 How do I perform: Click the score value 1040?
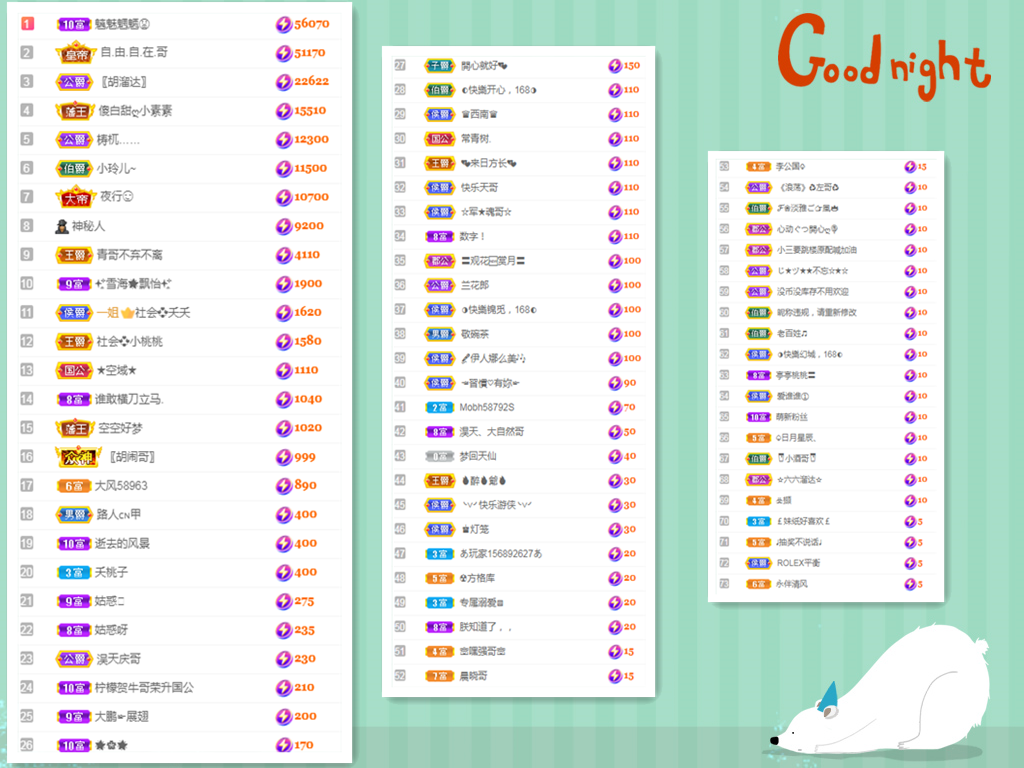tap(308, 399)
